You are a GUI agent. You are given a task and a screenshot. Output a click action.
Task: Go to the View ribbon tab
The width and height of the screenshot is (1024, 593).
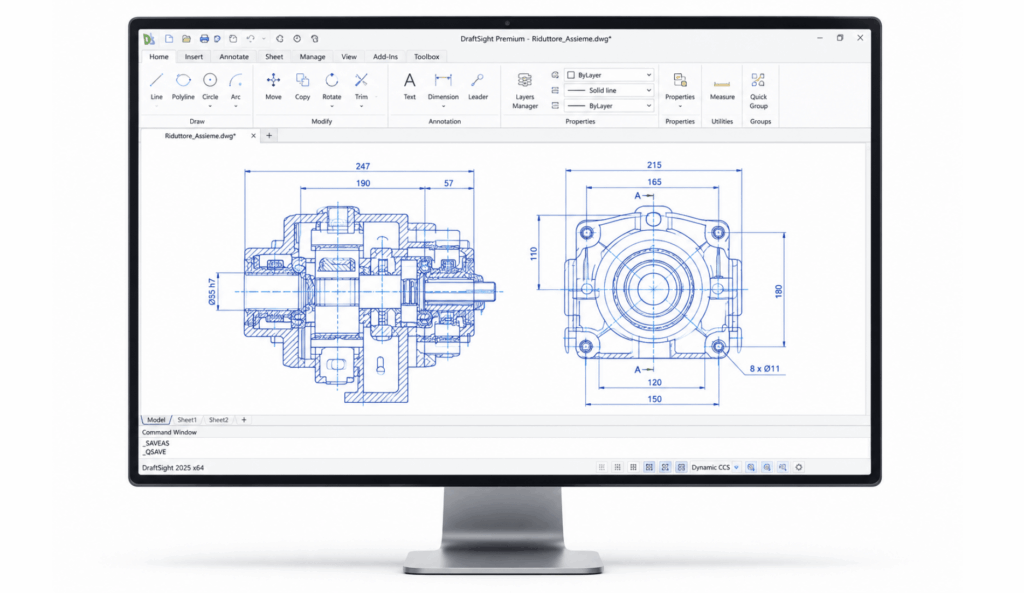pos(349,57)
